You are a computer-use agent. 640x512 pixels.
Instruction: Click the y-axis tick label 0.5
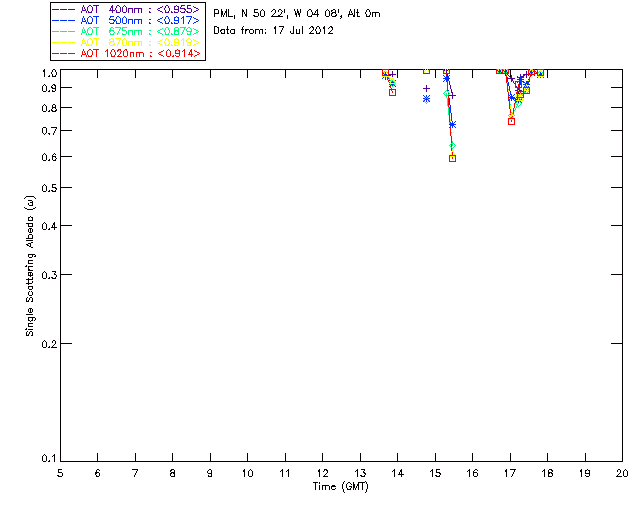click(49, 188)
